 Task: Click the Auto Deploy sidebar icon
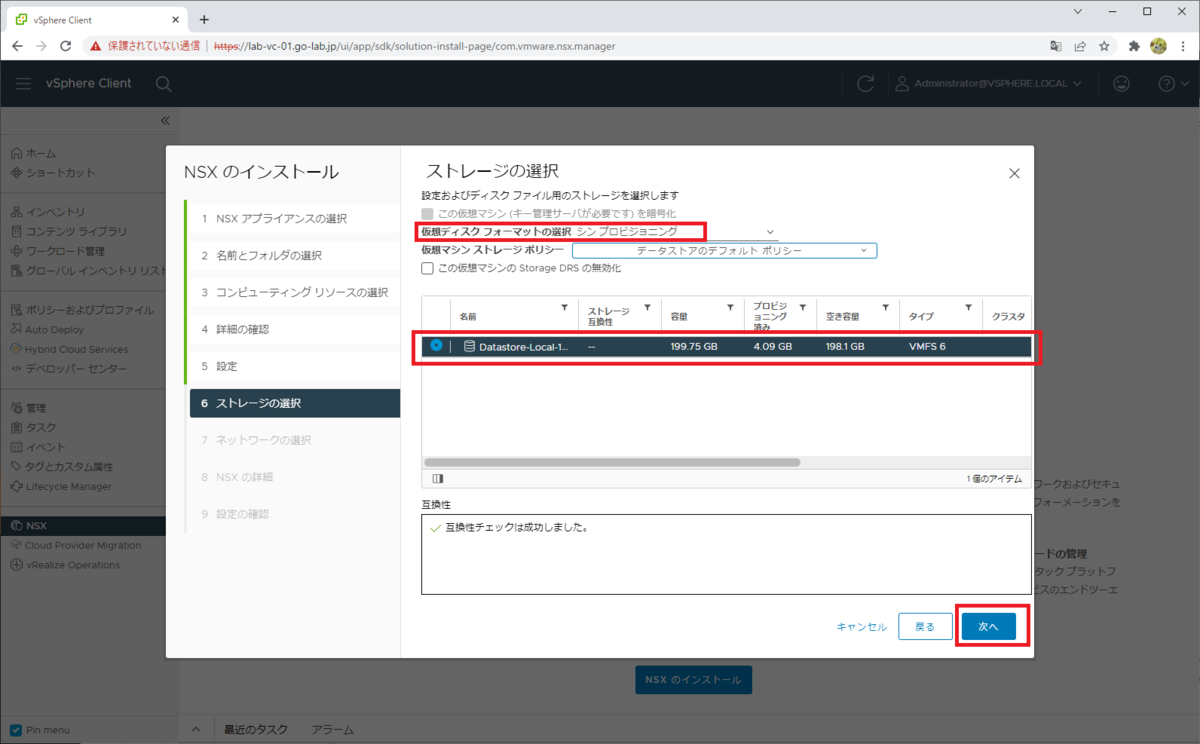(17, 329)
